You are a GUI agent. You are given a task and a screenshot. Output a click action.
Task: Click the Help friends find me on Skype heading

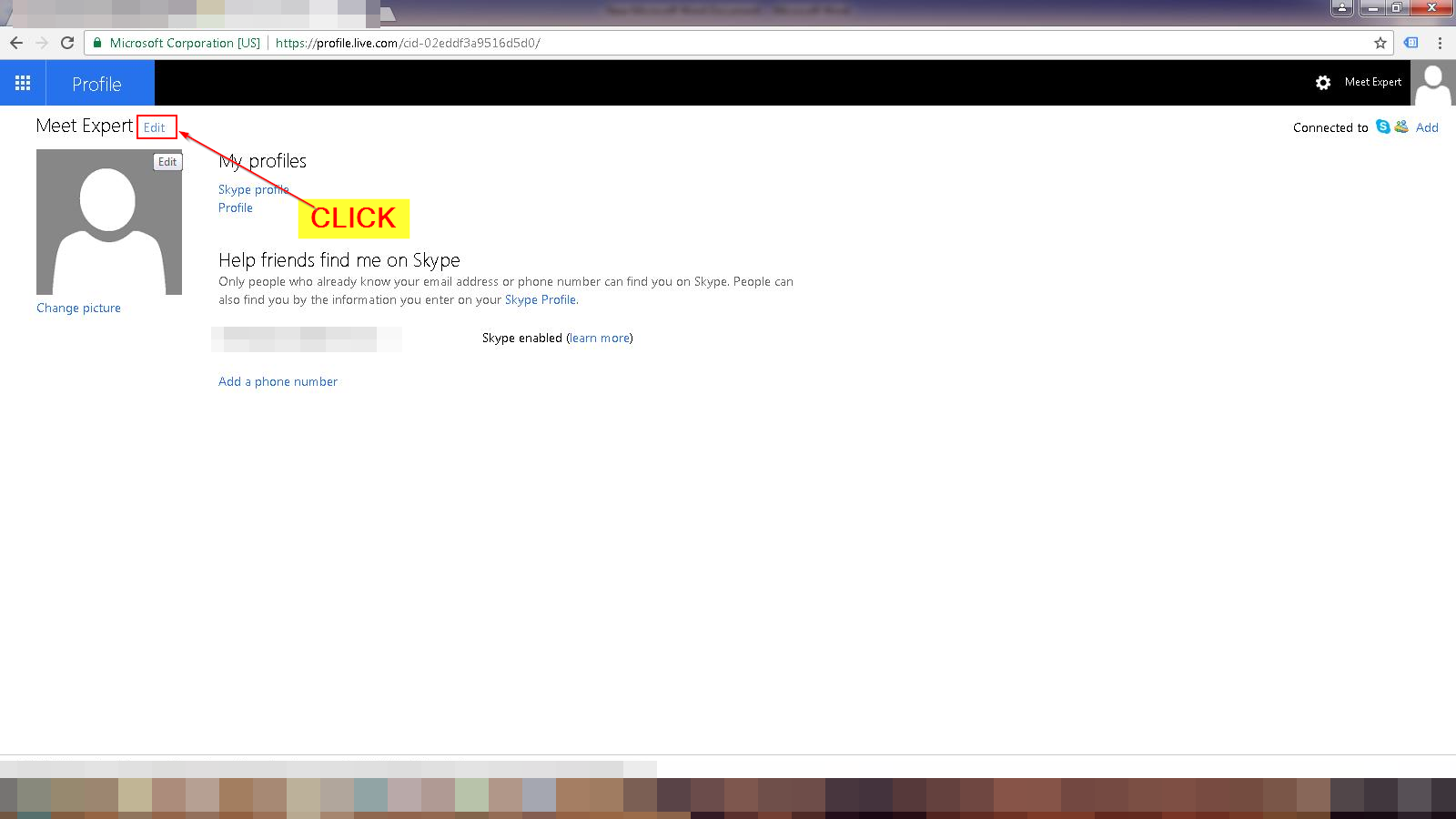[339, 260]
